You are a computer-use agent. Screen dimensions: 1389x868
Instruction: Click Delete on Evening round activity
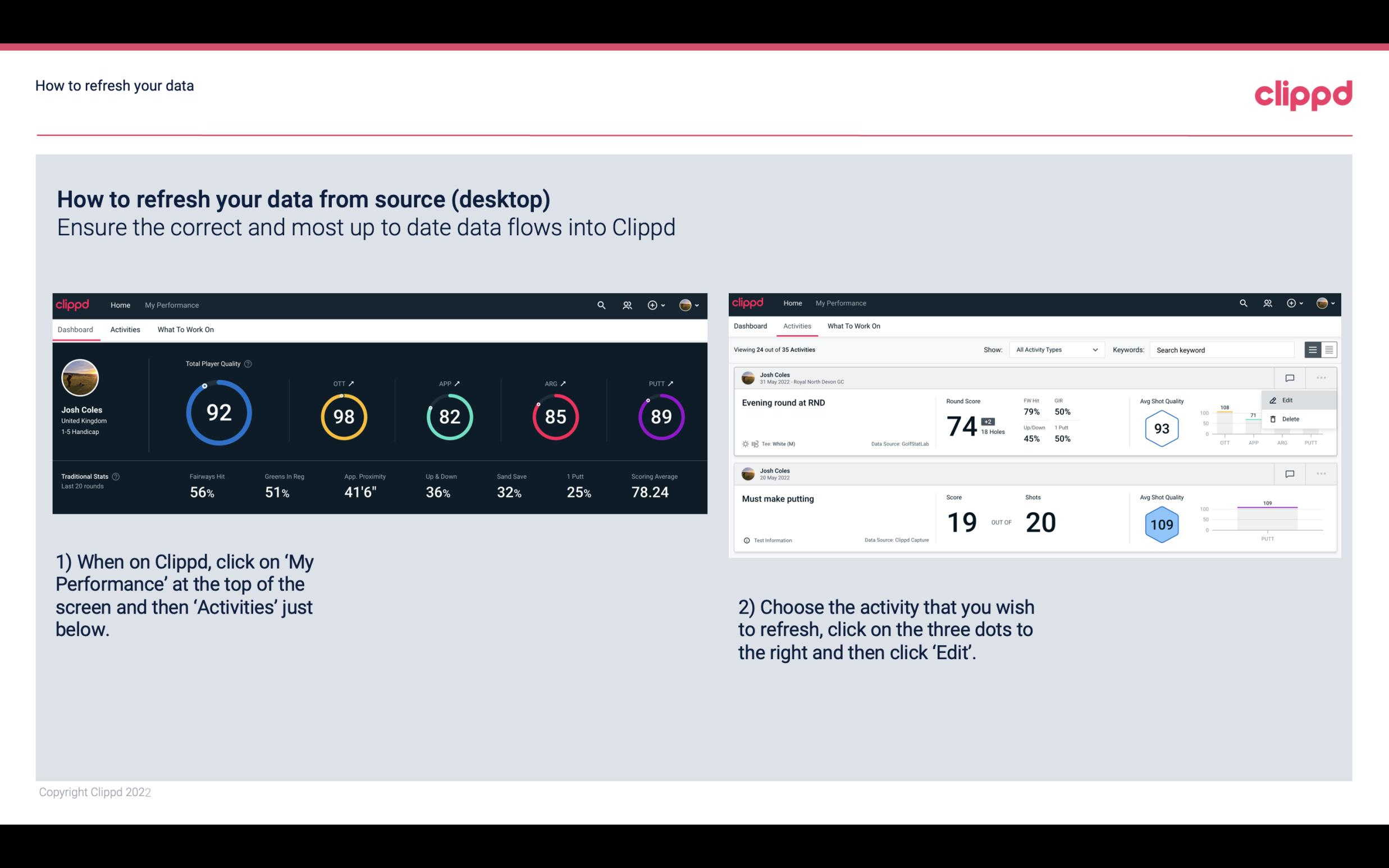point(1290,419)
